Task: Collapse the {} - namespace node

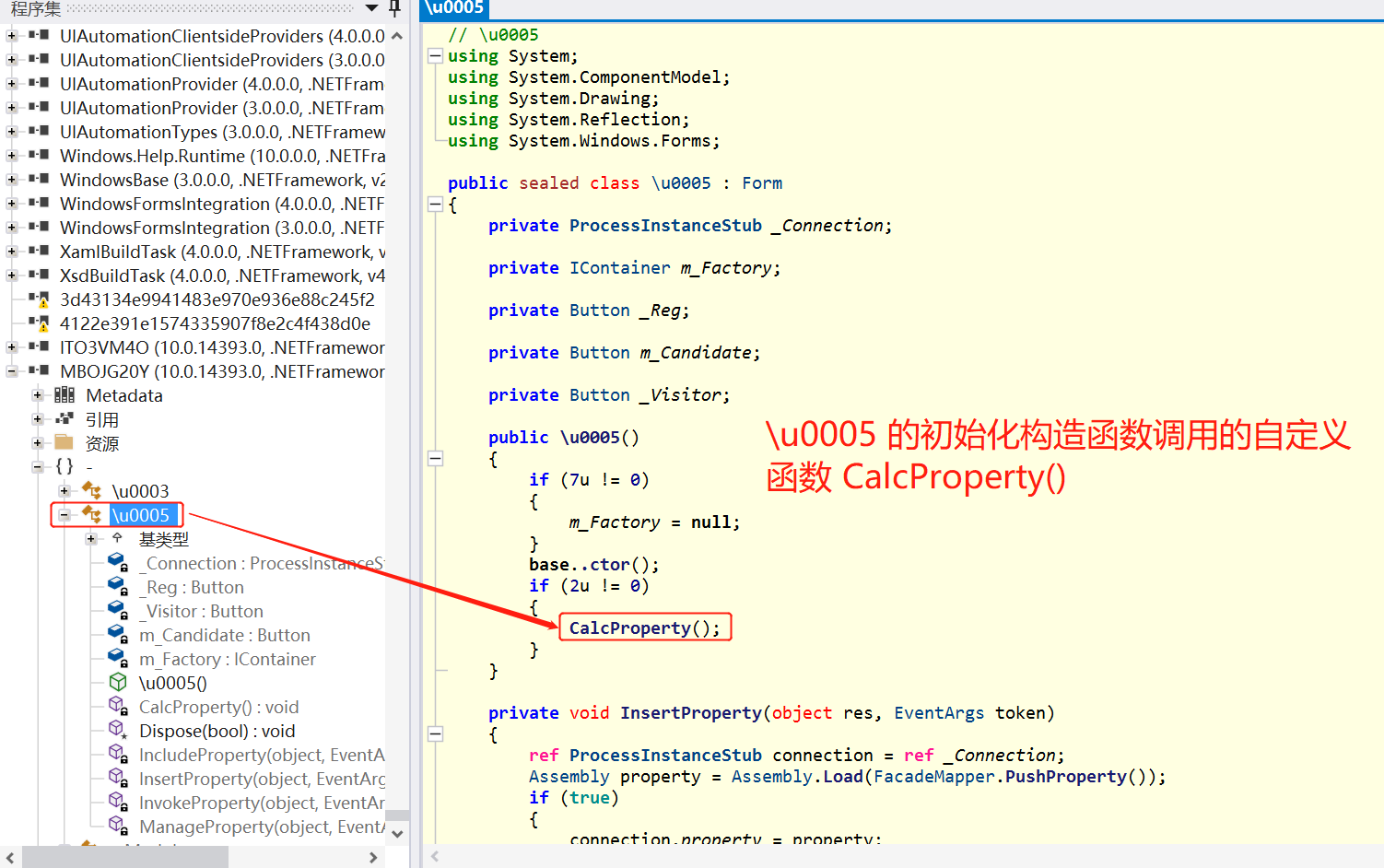Action: click(38, 467)
